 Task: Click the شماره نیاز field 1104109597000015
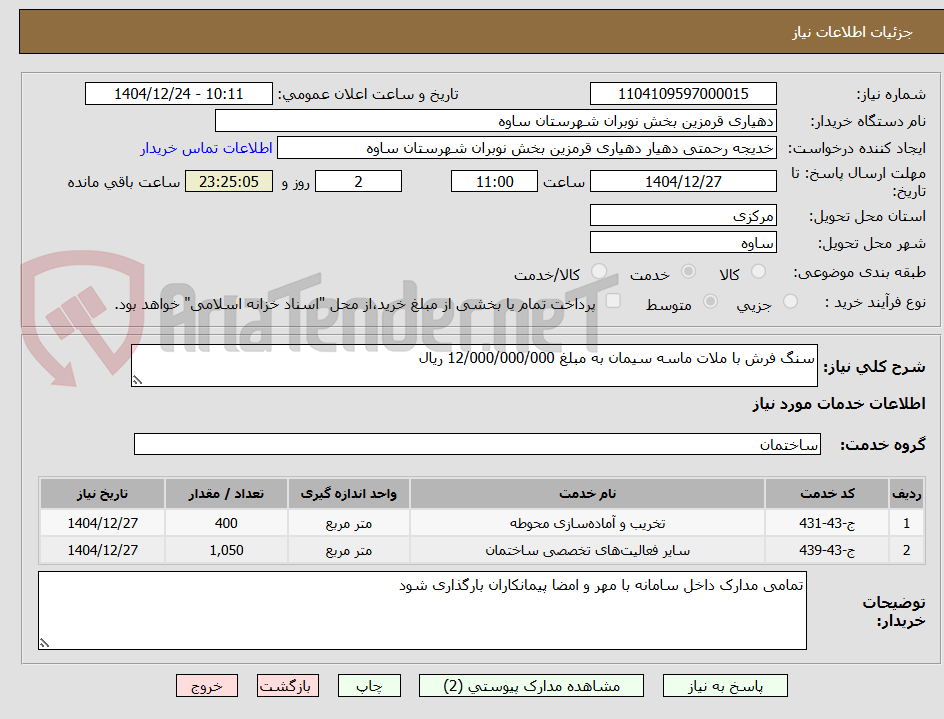[x=683, y=94]
